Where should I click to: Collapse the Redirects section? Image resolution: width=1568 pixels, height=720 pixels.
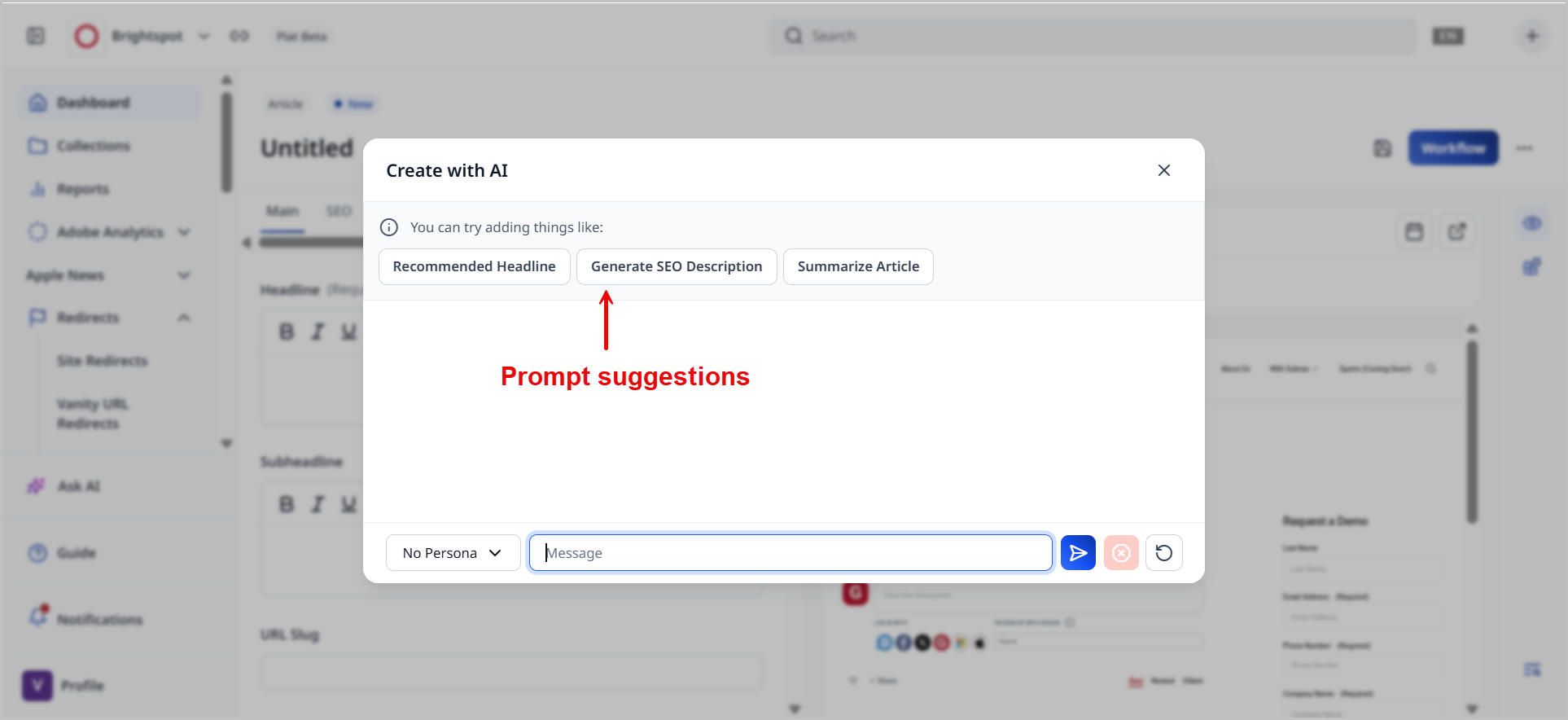coord(184,318)
